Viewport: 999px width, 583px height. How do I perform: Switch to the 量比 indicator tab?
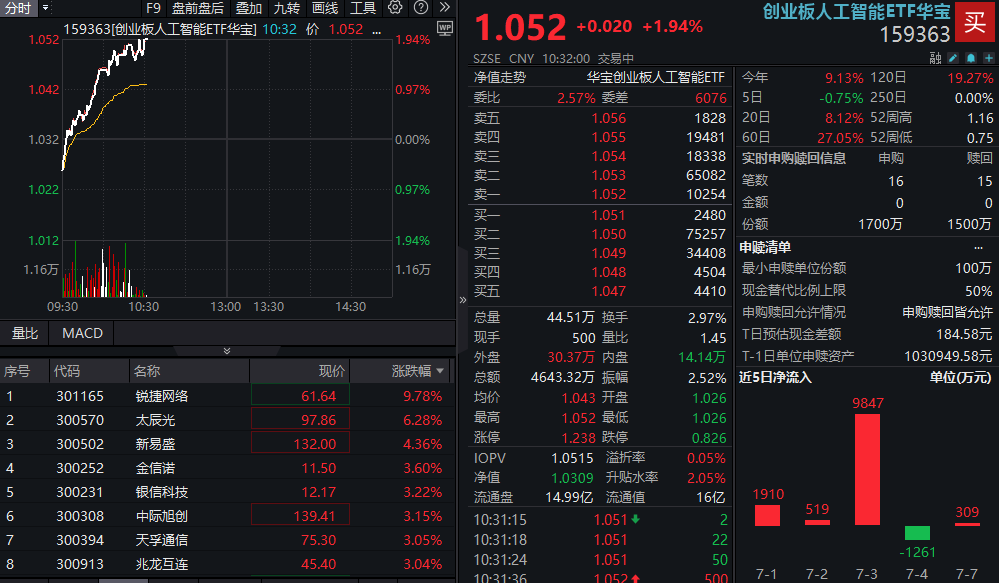click(x=24, y=333)
